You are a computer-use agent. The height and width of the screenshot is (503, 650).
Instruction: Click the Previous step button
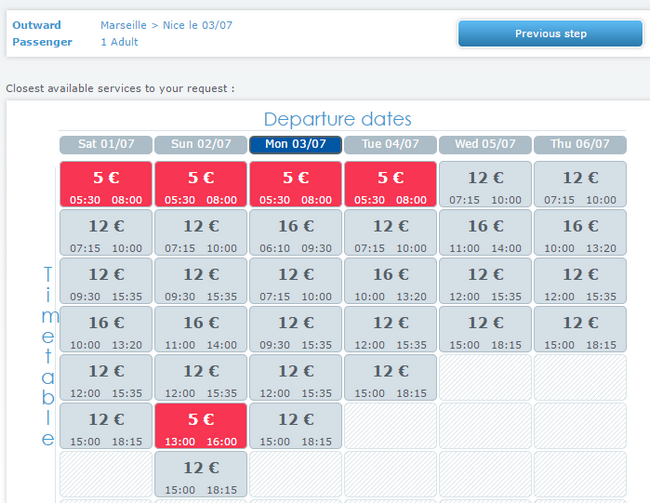(550, 34)
